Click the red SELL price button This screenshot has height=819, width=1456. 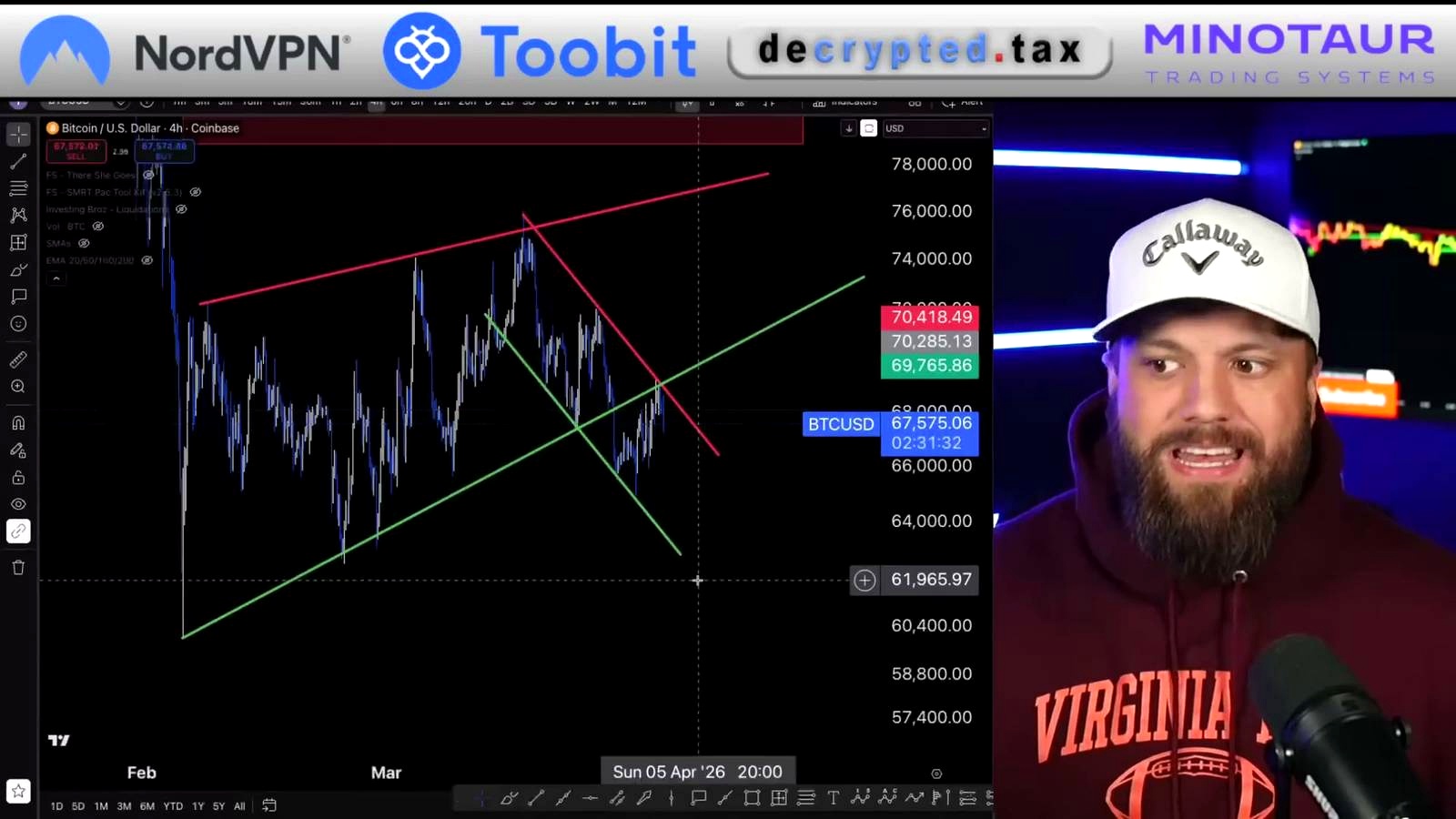(x=76, y=151)
